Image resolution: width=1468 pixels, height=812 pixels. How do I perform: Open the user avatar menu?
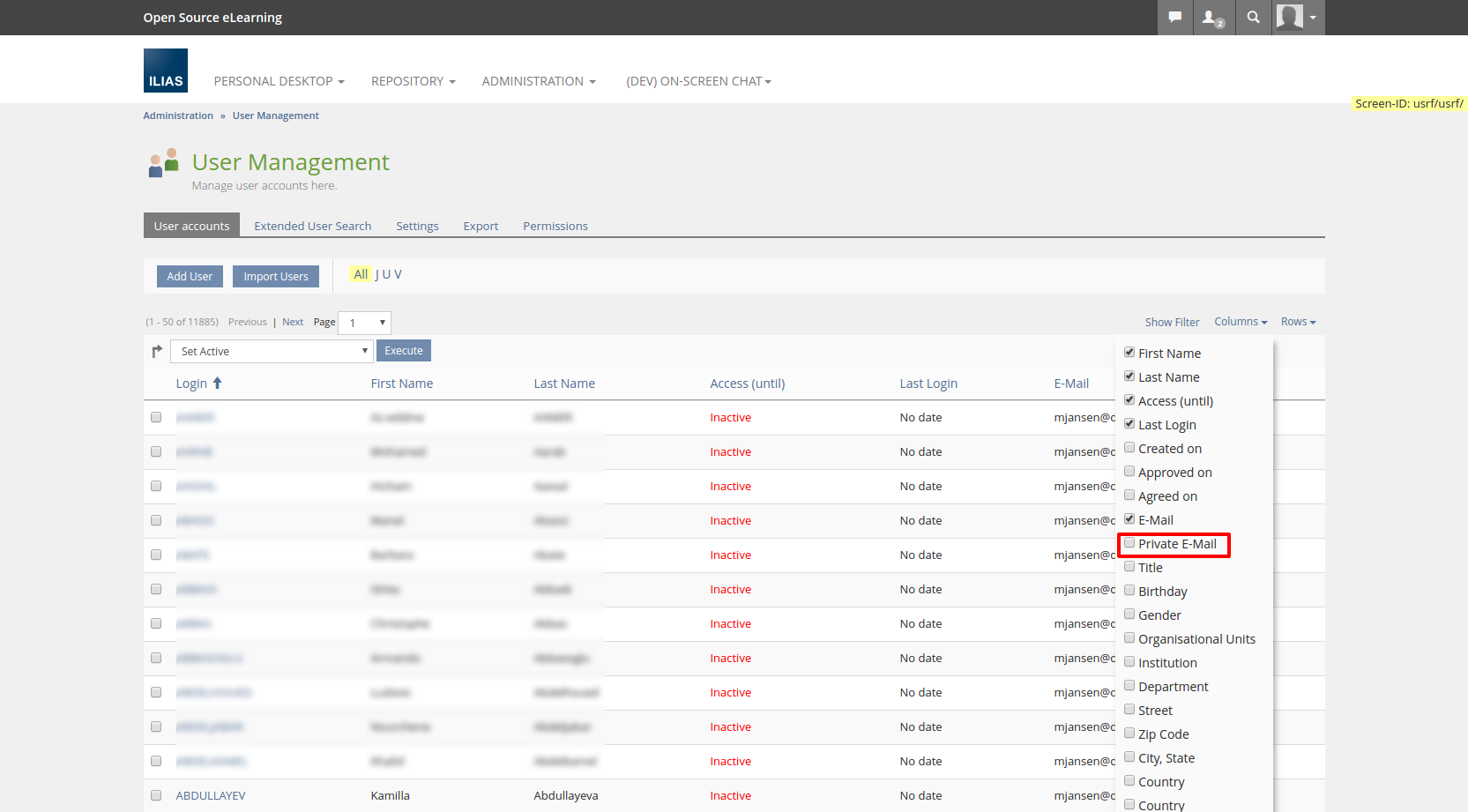pos(1298,17)
